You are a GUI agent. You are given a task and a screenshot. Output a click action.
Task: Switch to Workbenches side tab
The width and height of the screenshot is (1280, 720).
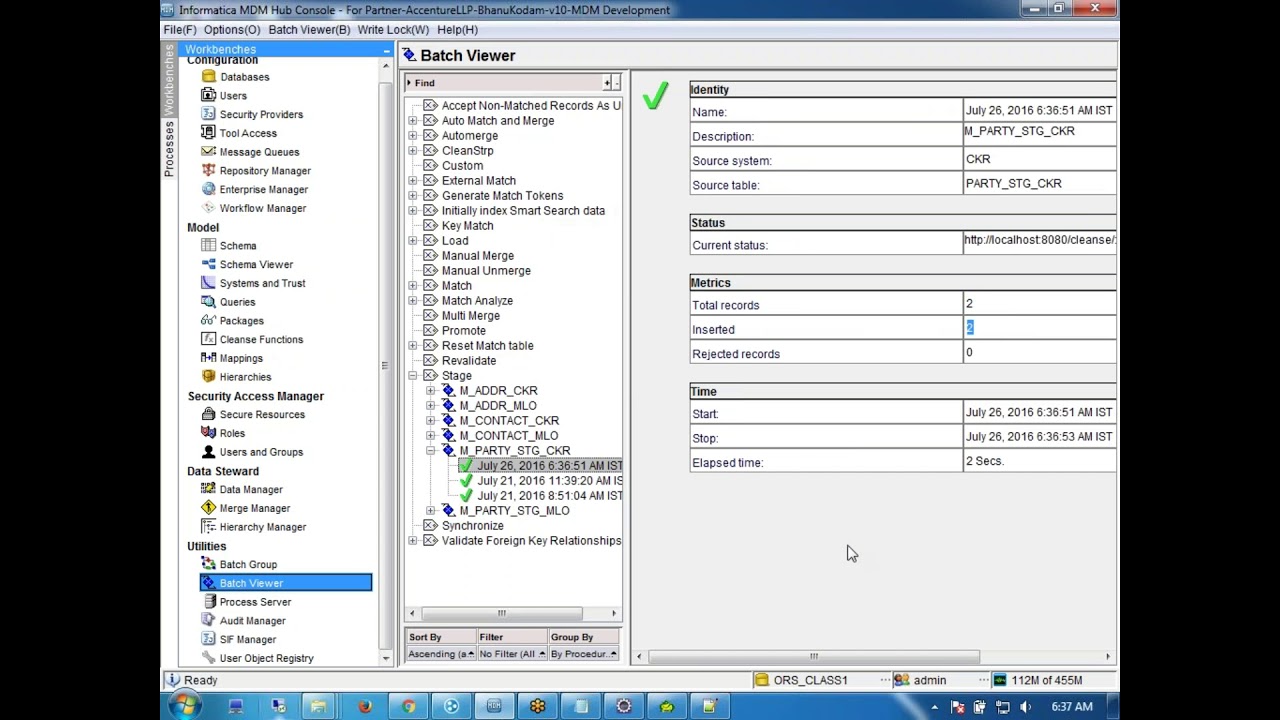click(169, 80)
